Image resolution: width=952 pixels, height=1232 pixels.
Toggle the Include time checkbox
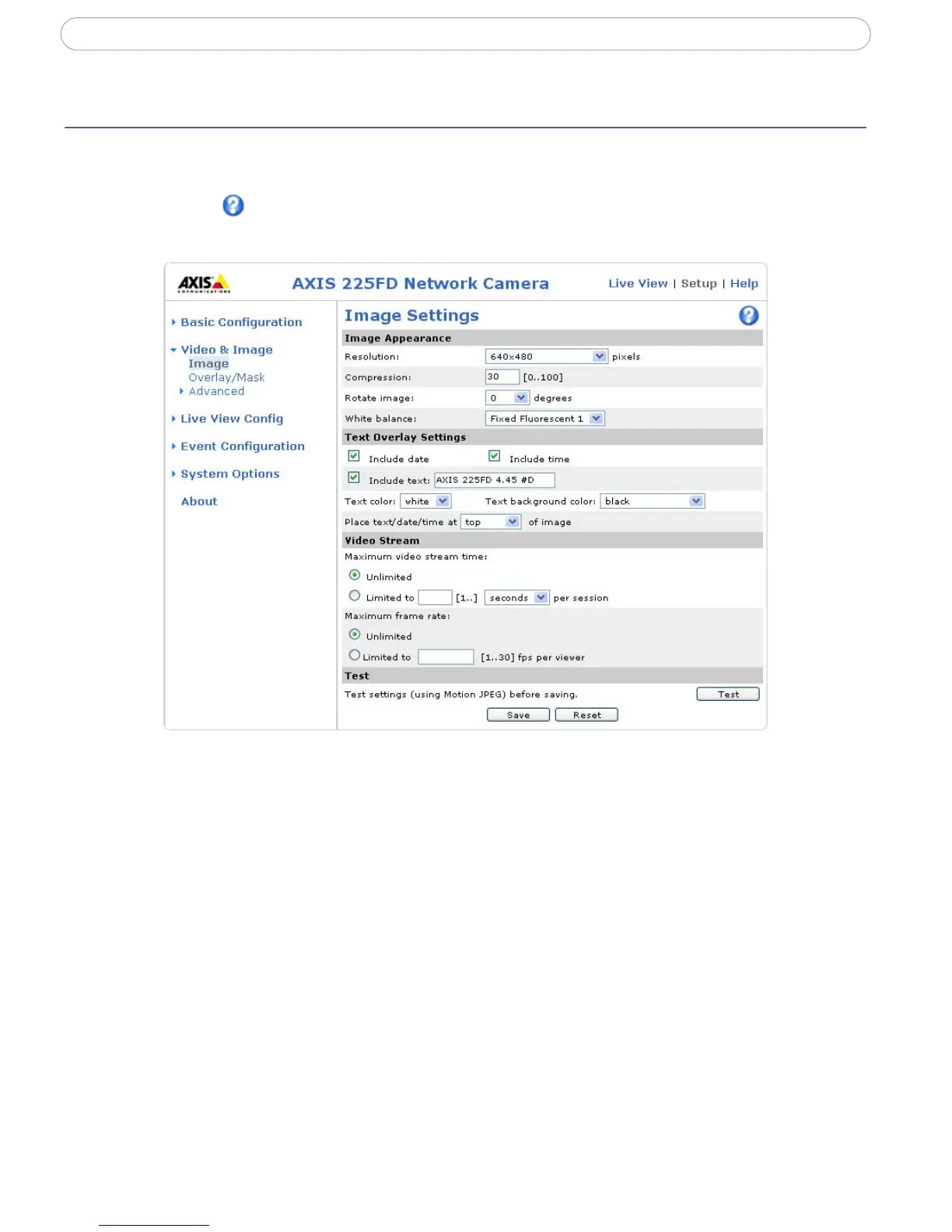pos(494,457)
